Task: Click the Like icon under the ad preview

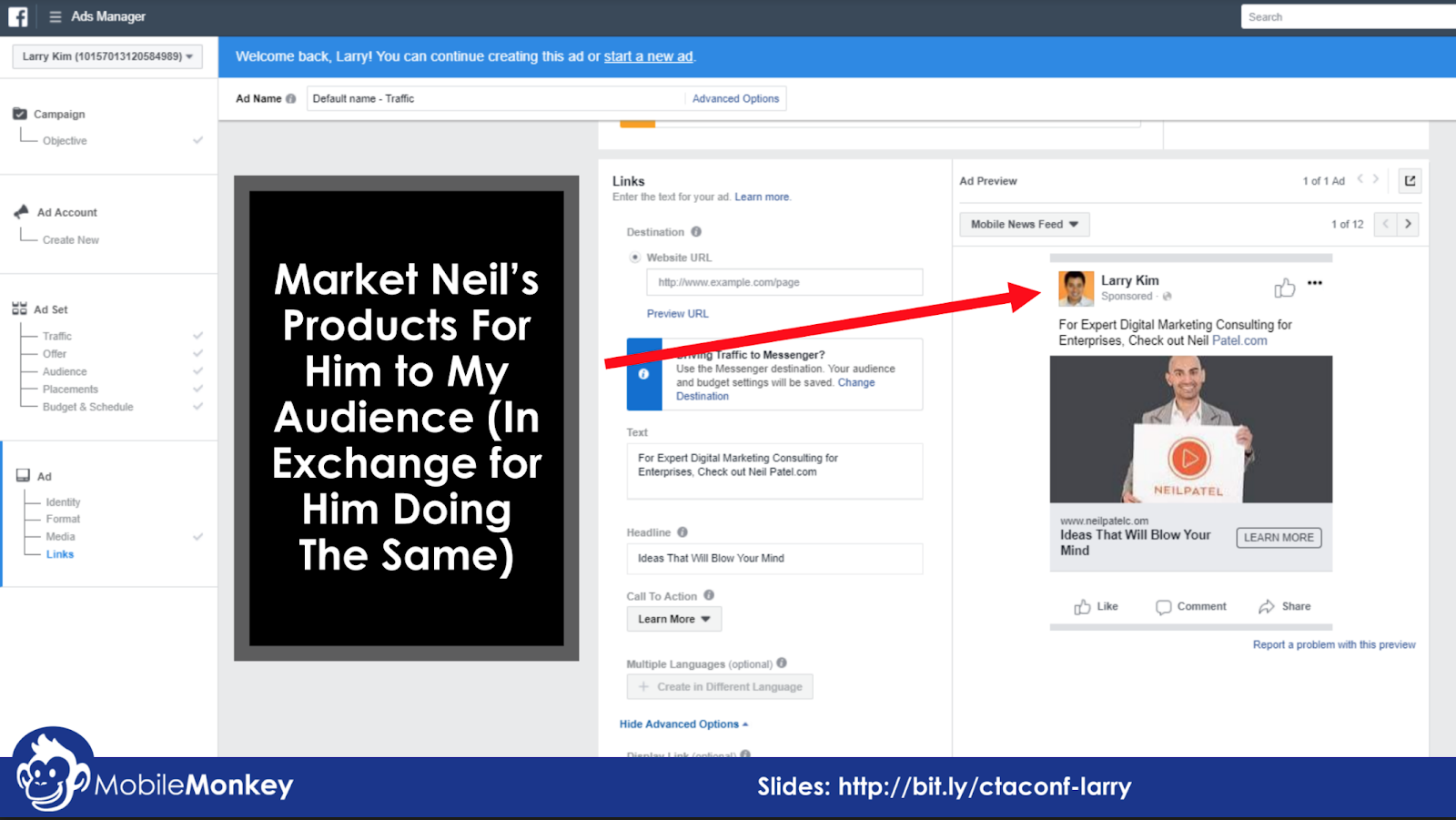Action: tap(1082, 607)
